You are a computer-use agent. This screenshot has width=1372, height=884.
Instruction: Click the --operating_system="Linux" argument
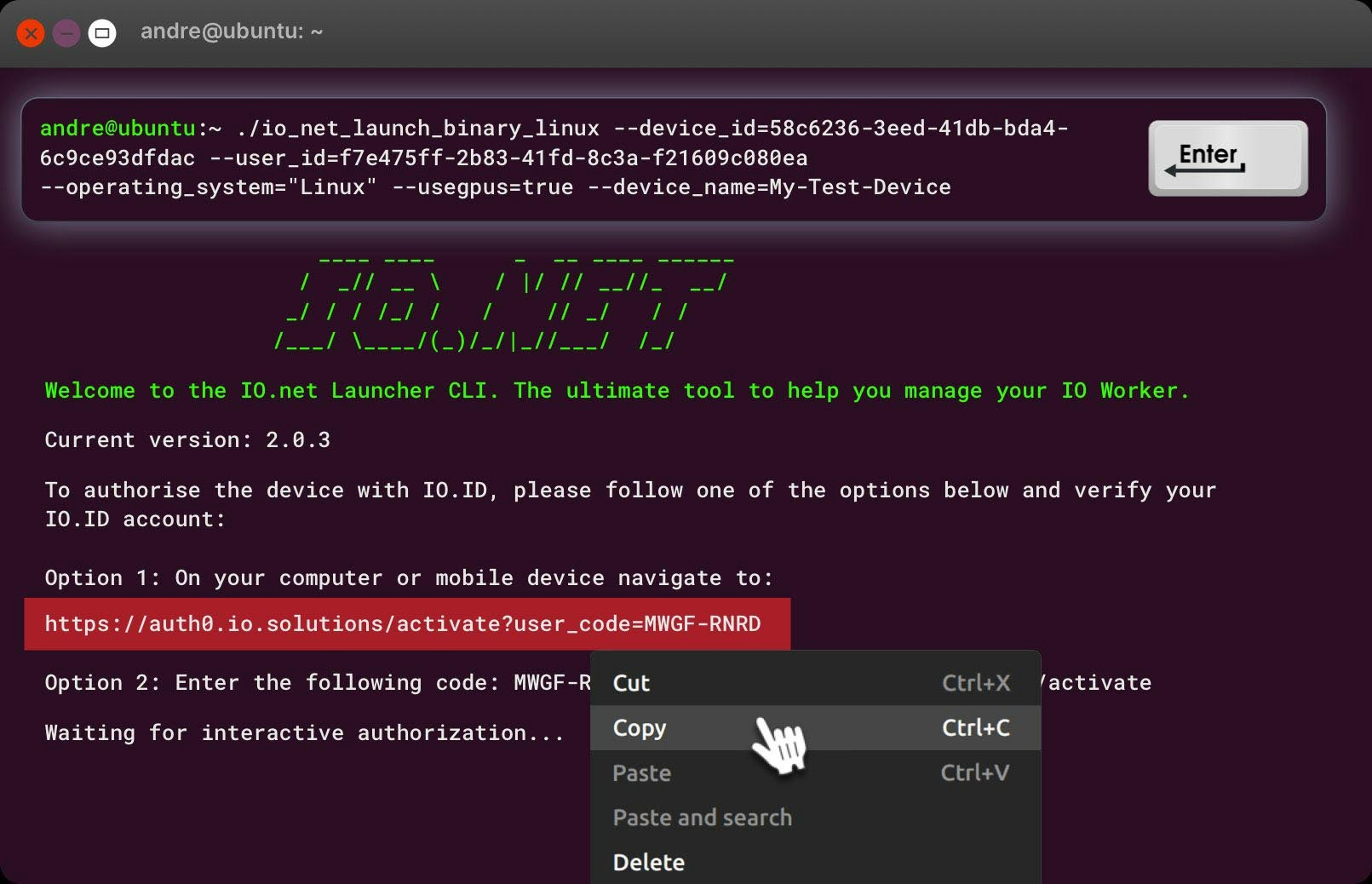coord(209,187)
